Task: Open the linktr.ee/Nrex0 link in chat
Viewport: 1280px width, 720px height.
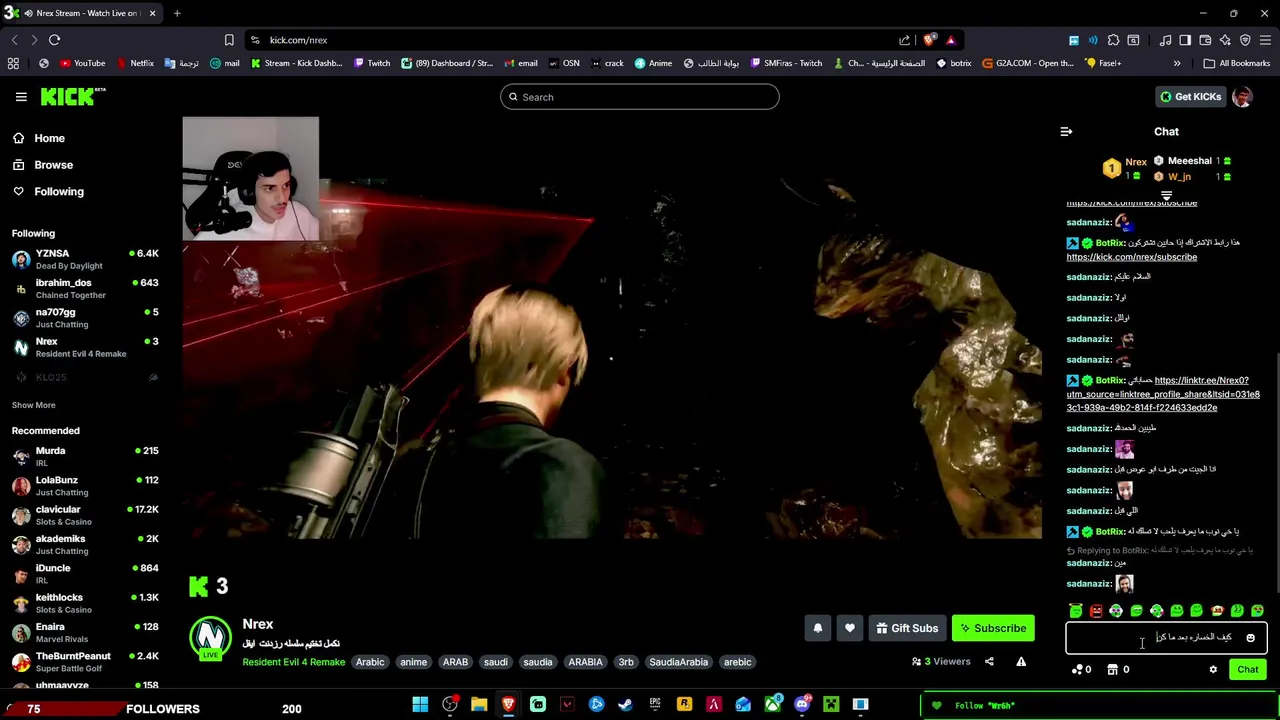Action: coord(1163,394)
